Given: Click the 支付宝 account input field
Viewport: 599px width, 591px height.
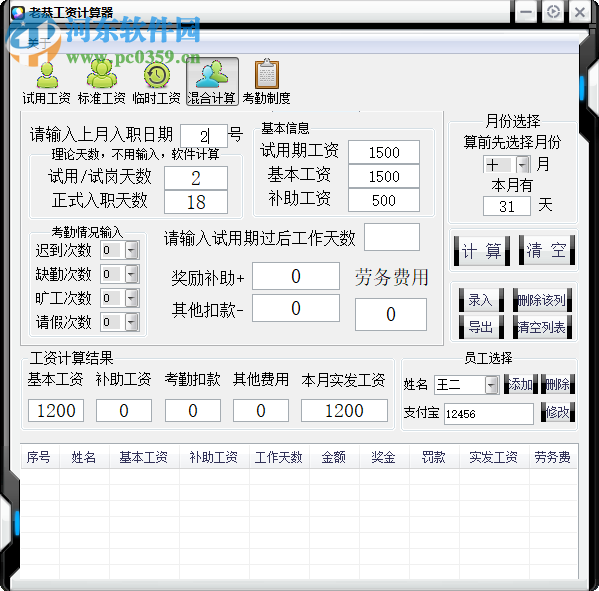Looking at the screenshot, I should pos(489,414).
